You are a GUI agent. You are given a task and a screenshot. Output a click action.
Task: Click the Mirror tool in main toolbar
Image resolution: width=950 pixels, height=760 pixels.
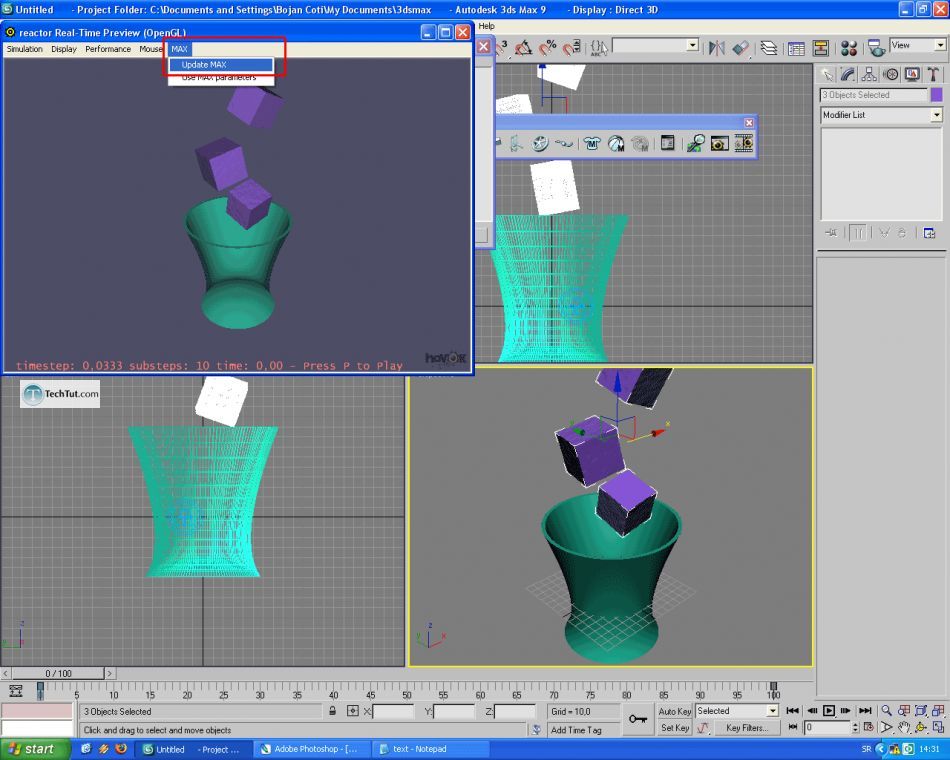coord(716,47)
